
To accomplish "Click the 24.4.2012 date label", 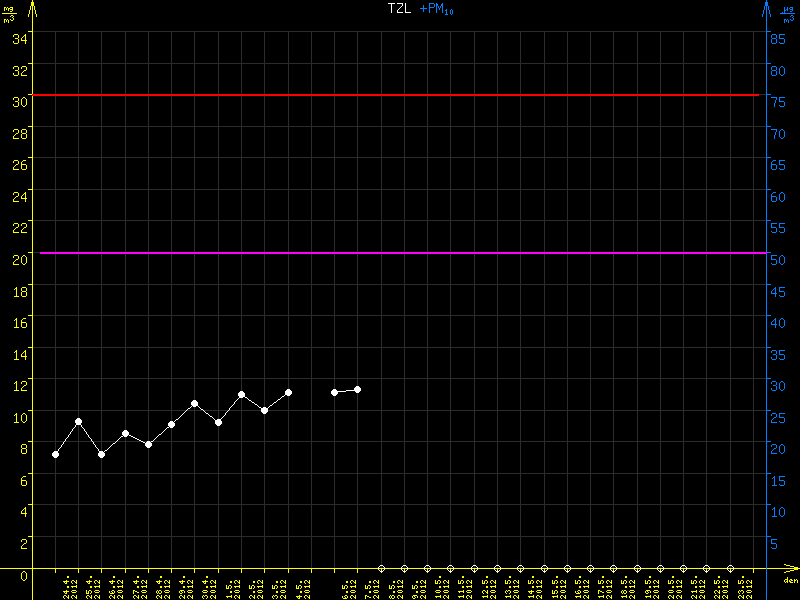I will 70,586.
